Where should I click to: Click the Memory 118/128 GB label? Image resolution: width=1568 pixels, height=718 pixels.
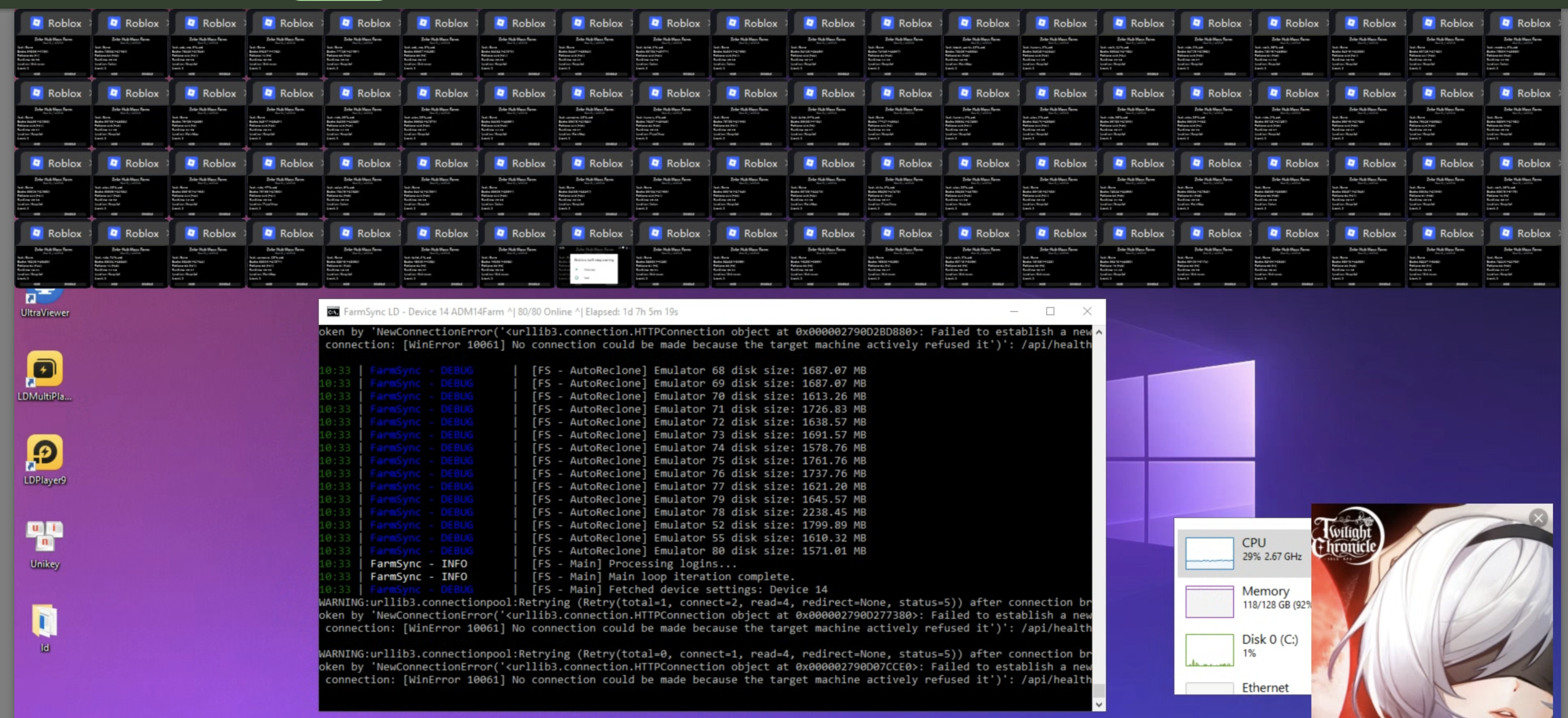point(1276,598)
